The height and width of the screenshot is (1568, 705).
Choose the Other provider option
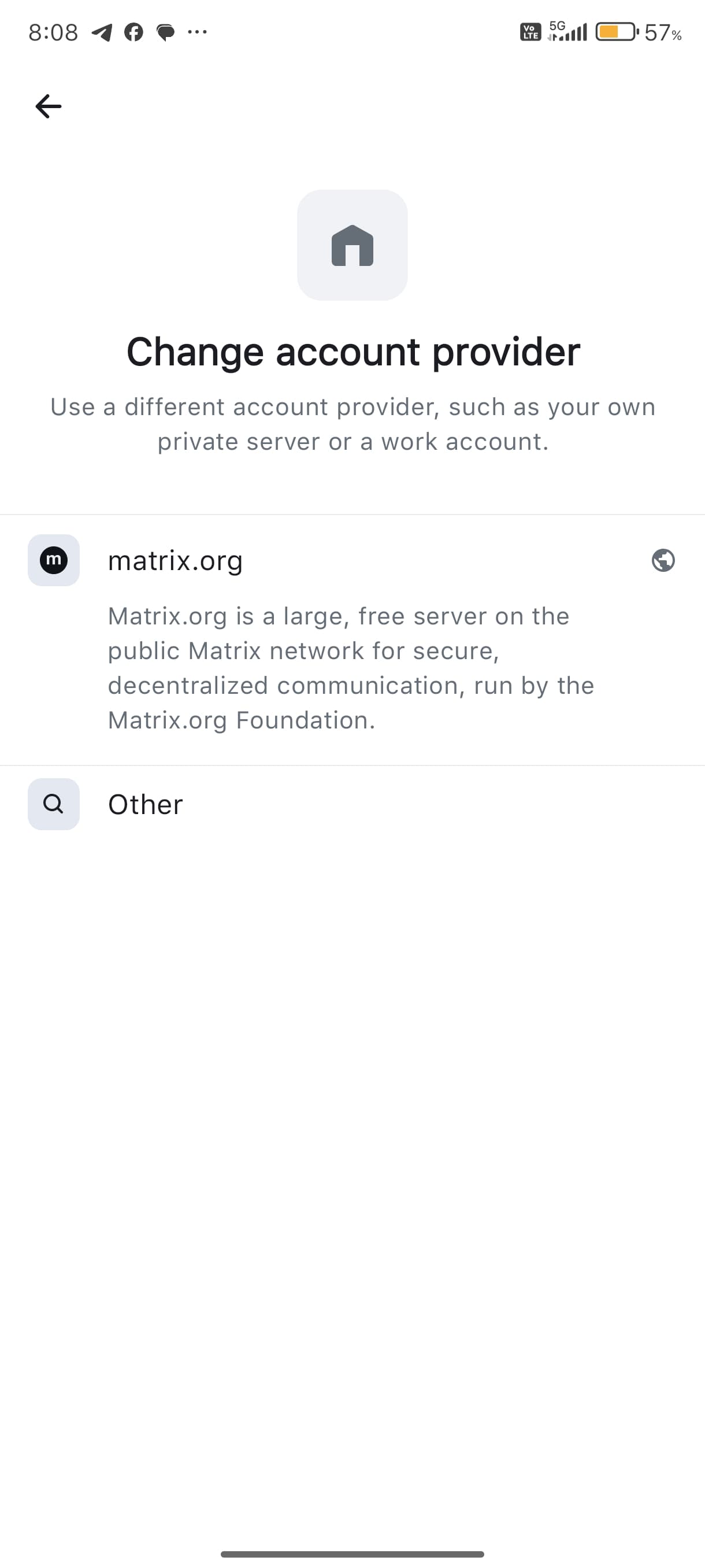(x=146, y=805)
